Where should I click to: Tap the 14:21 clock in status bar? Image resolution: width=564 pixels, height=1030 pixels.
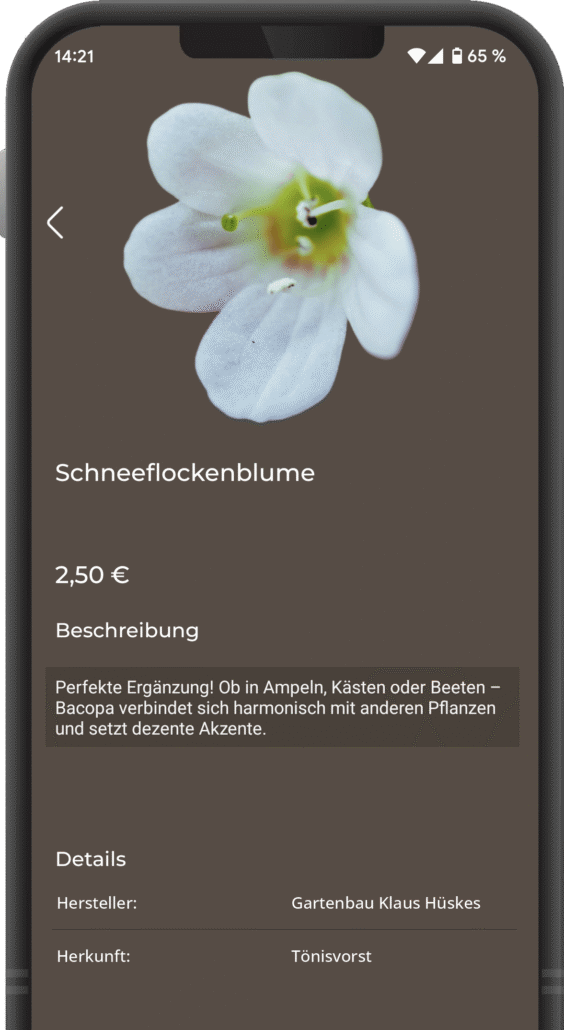(74, 56)
